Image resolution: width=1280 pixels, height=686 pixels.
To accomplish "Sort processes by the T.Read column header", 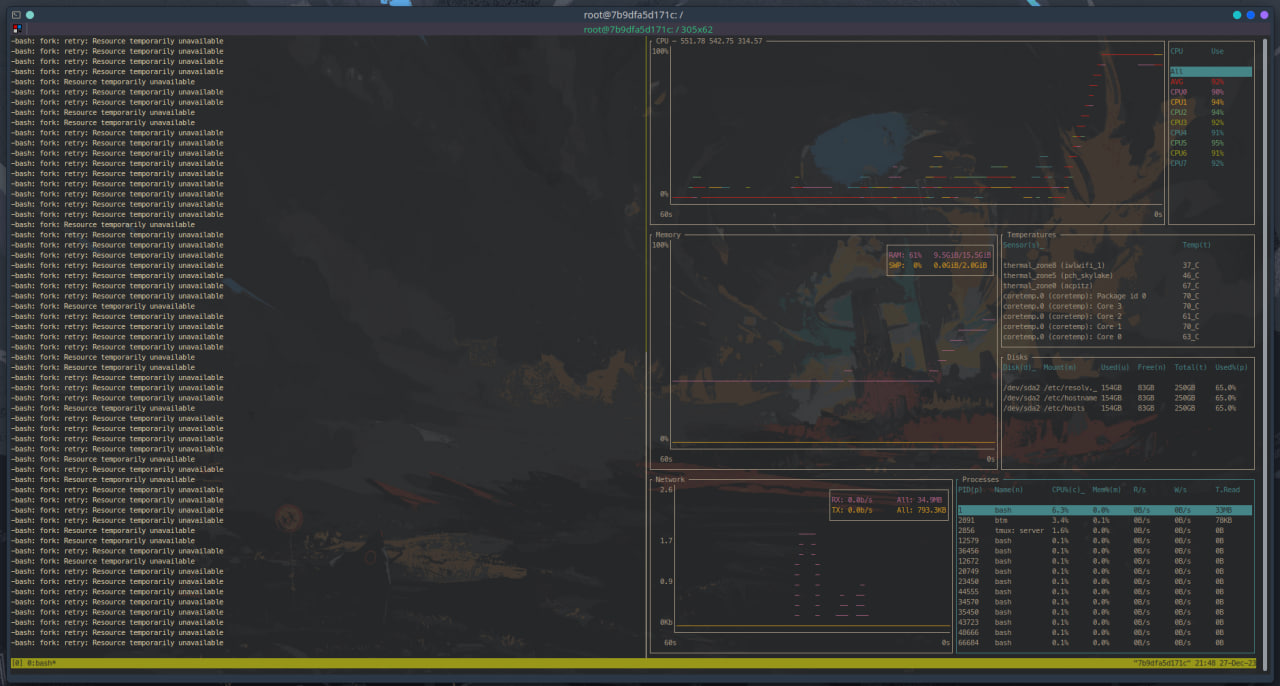I will coord(1228,490).
